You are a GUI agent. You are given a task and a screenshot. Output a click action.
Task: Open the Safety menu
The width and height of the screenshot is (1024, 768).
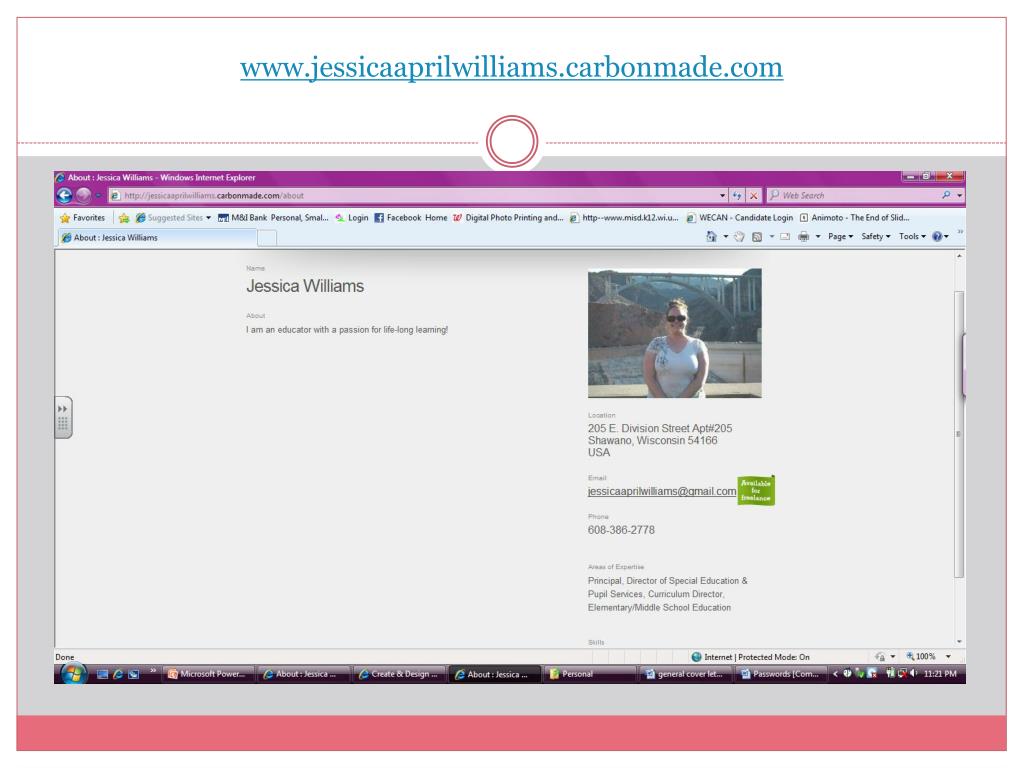[875, 236]
